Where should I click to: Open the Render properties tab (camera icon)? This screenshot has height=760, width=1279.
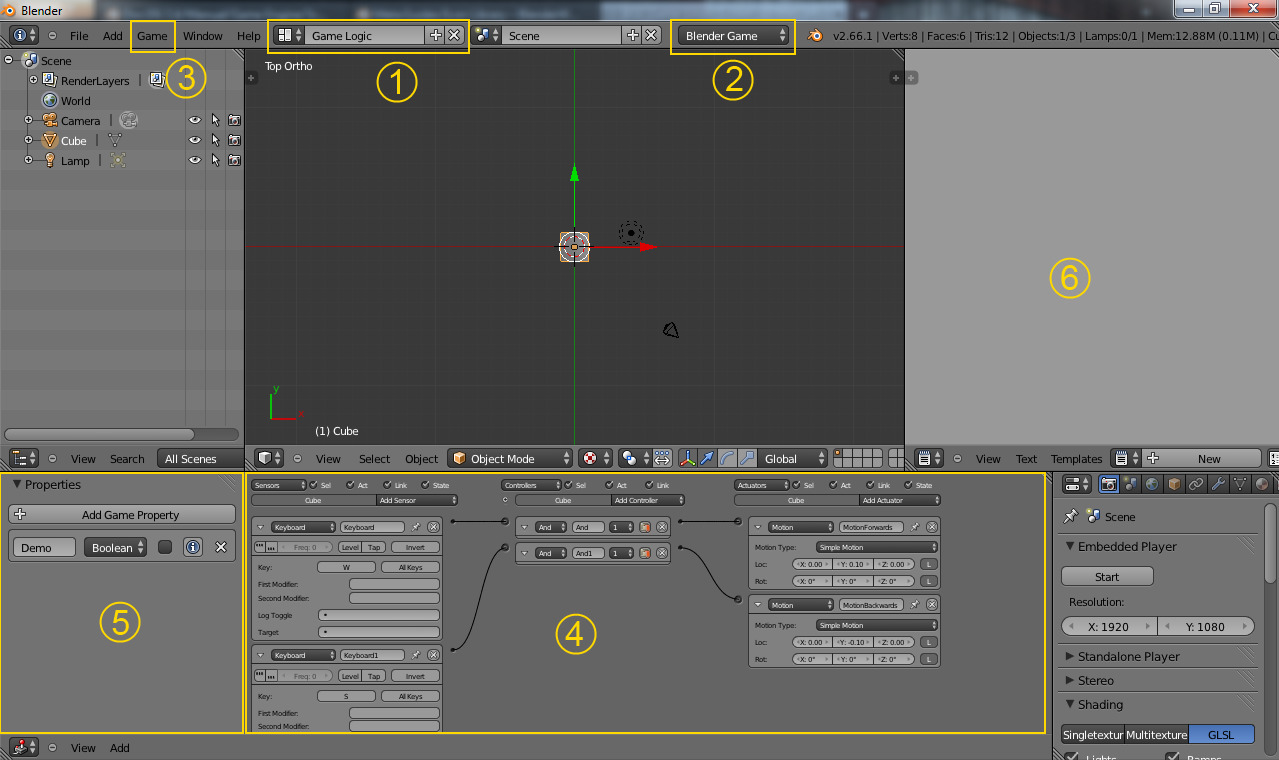(x=1108, y=485)
